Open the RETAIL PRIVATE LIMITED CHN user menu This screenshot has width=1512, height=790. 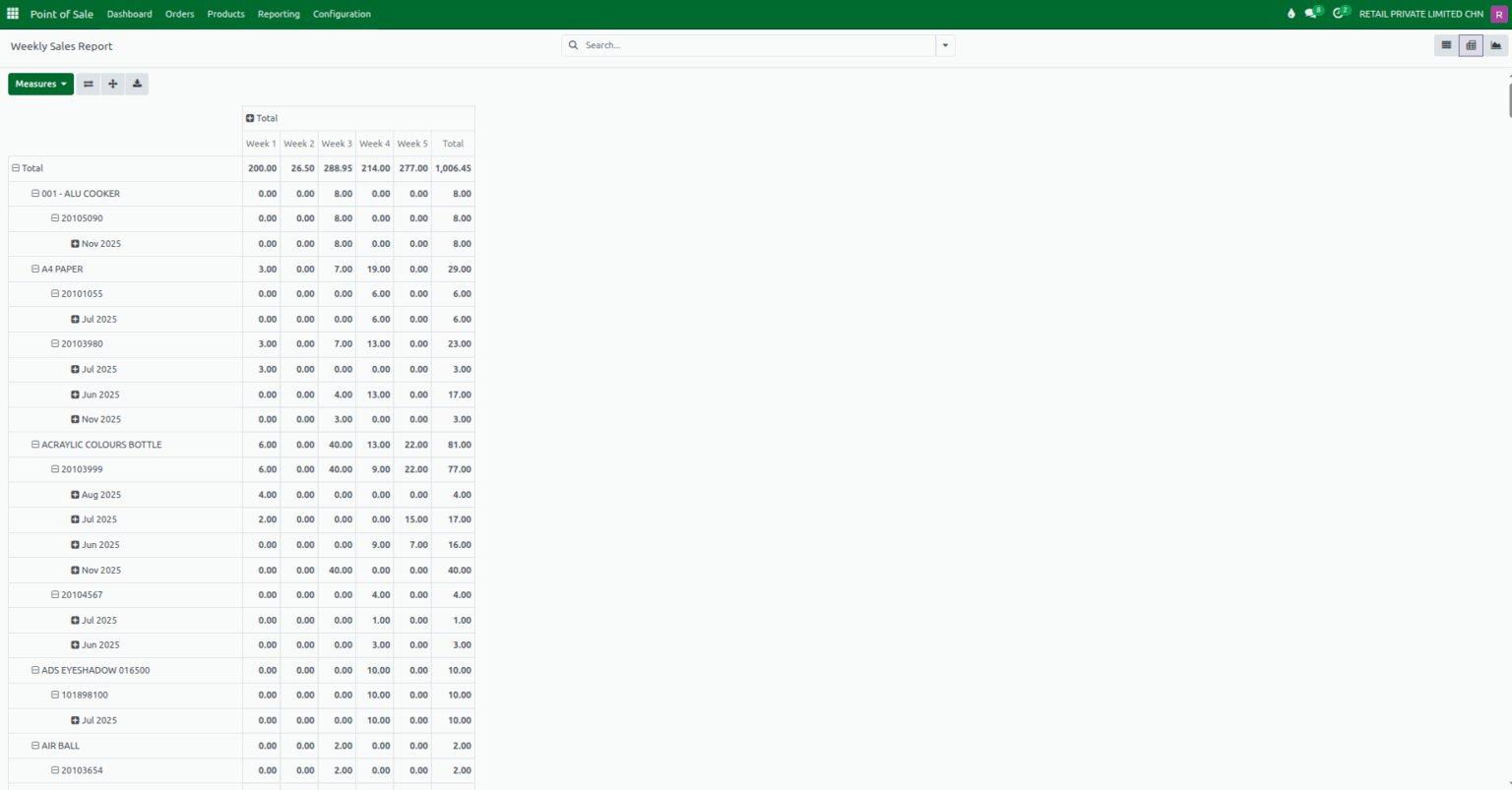[1420, 14]
